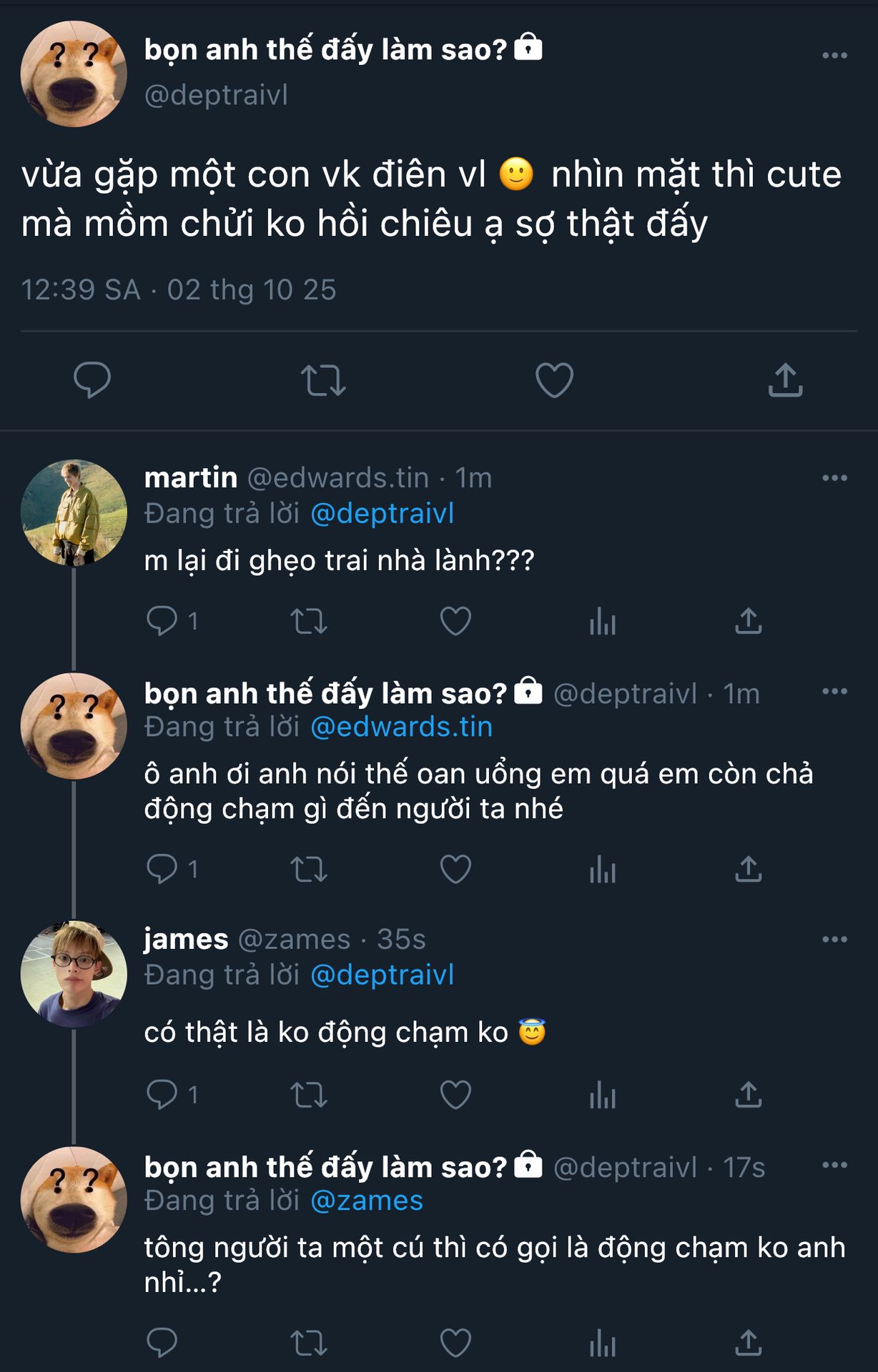Image resolution: width=878 pixels, height=1372 pixels.
Task: Open martin's profile picture
Action: 74,512
